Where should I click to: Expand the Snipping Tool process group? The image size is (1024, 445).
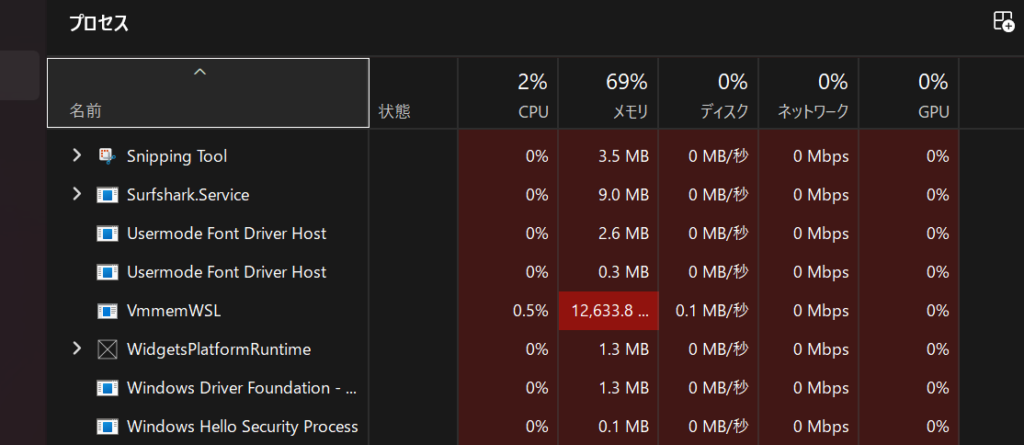pyautogui.click(x=76, y=156)
